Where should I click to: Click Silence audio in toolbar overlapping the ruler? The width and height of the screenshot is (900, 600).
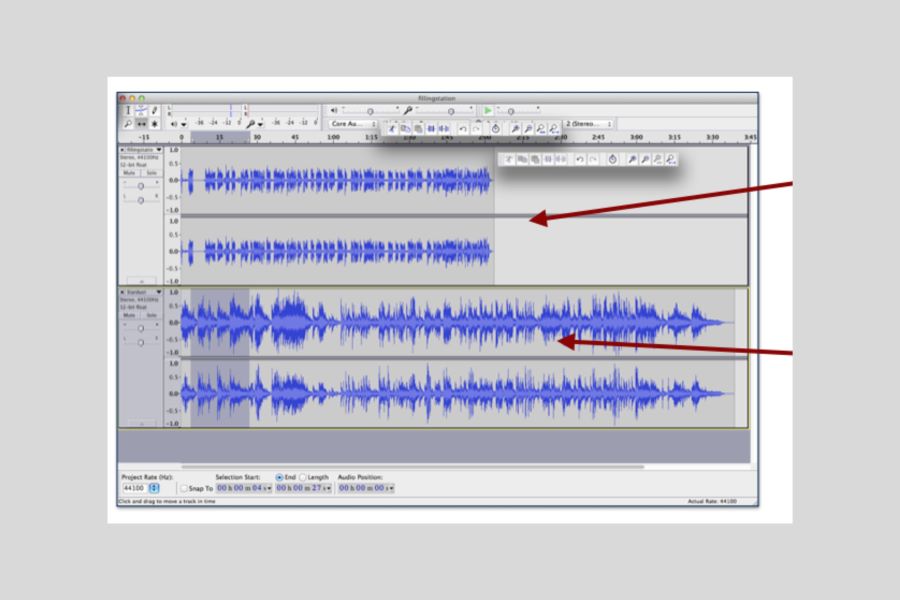(444, 129)
